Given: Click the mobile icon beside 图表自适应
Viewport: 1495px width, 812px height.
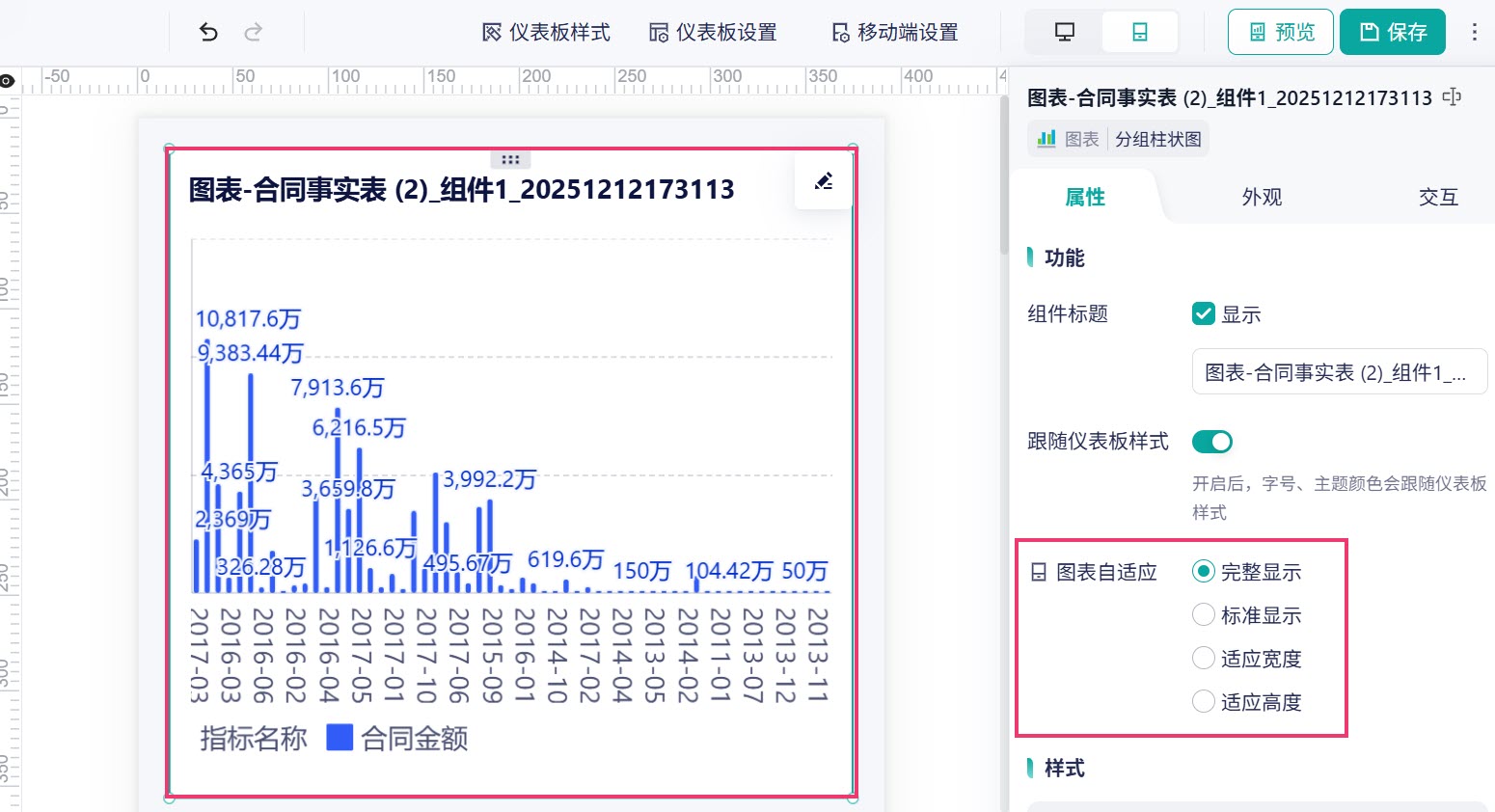Looking at the screenshot, I should pos(1039,572).
